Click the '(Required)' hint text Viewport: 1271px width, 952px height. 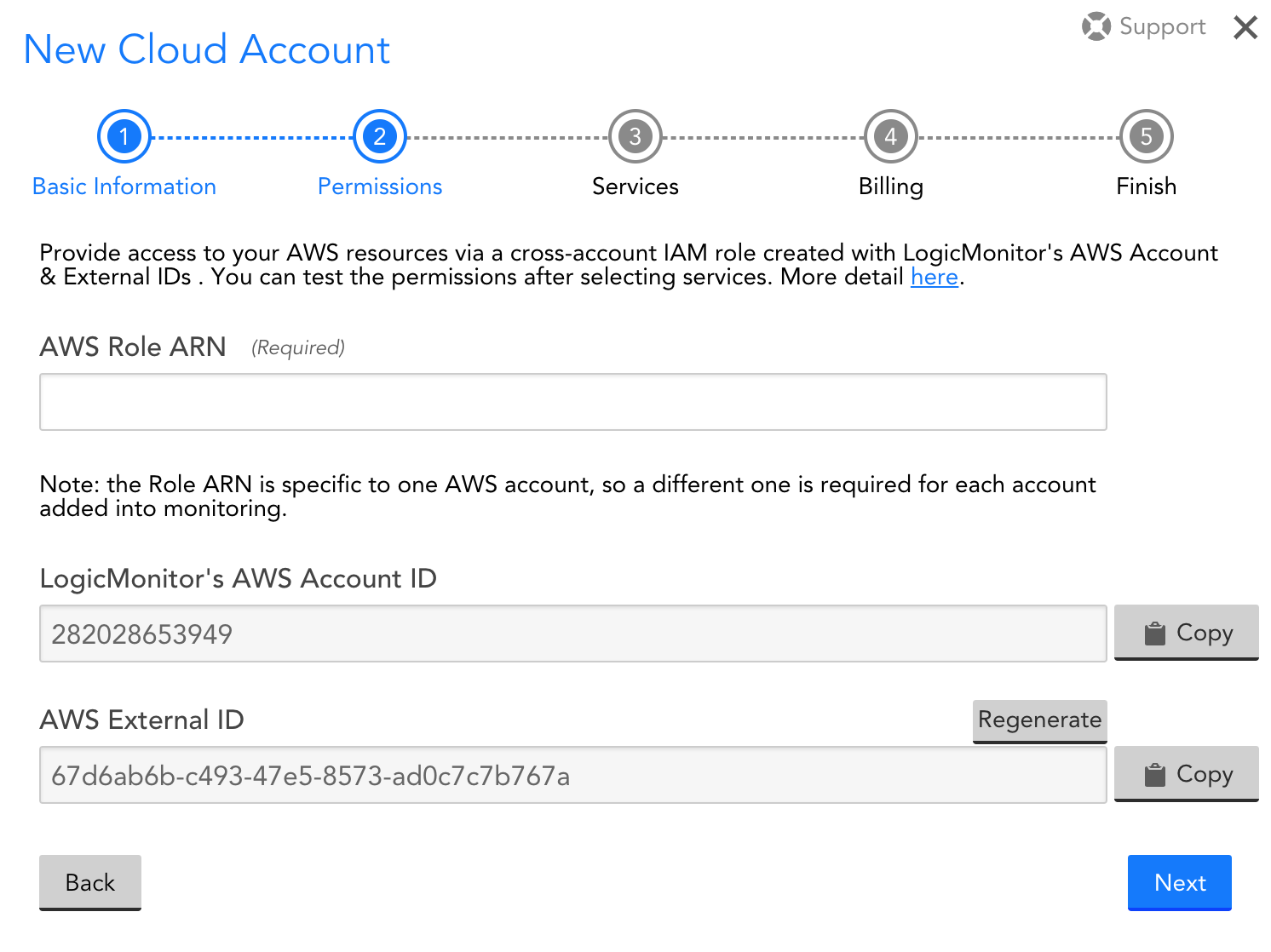298,347
